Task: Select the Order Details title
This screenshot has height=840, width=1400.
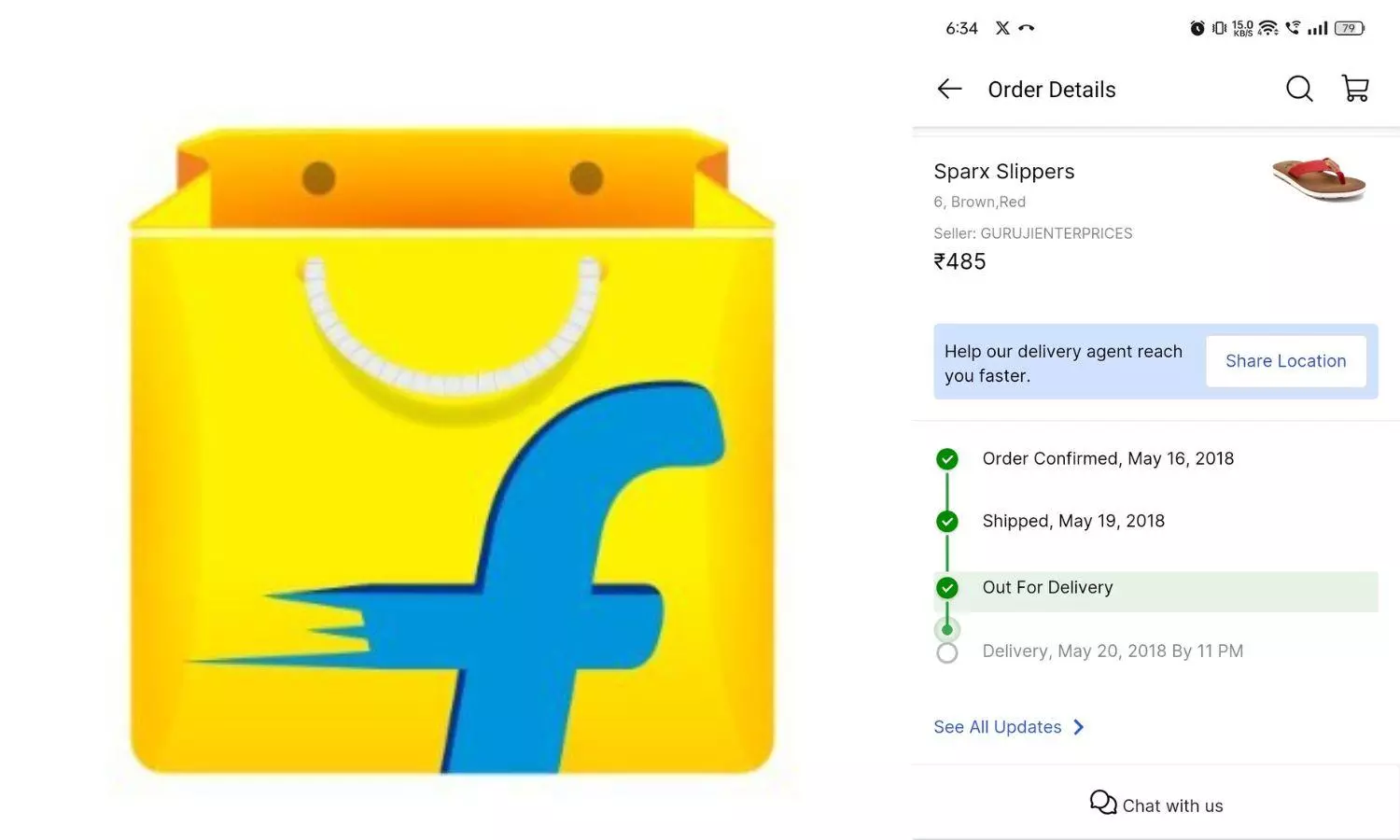Action: pos(1052,89)
